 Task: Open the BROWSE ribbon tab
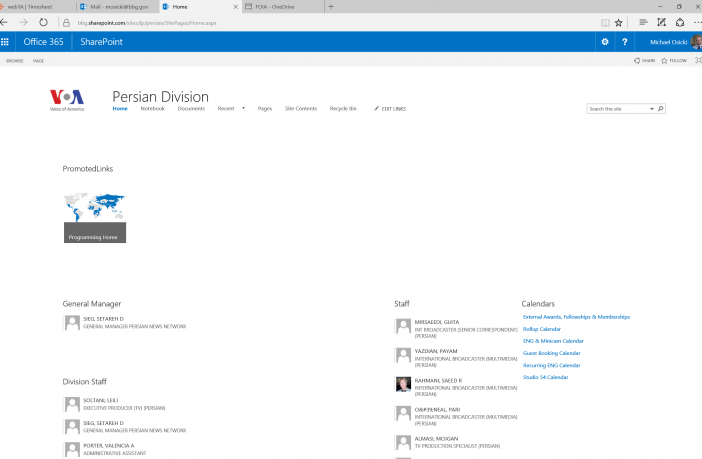[15, 61]
